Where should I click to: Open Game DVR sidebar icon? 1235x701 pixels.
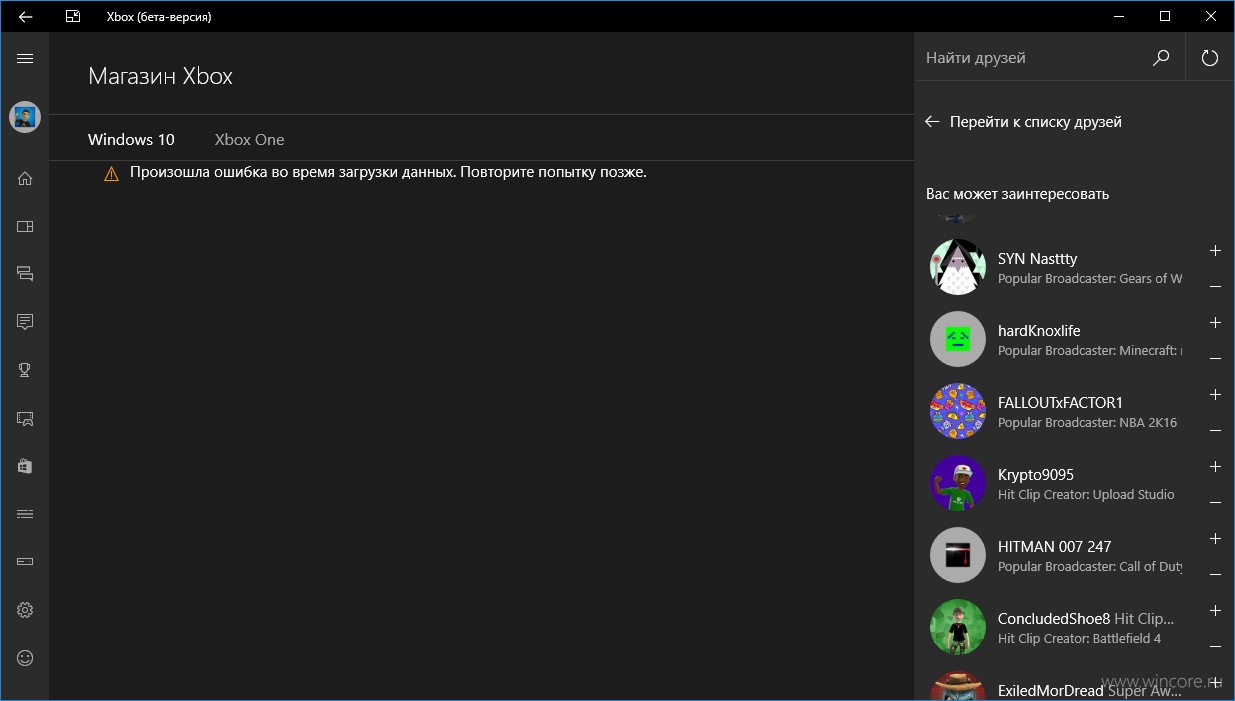(25, 418)
